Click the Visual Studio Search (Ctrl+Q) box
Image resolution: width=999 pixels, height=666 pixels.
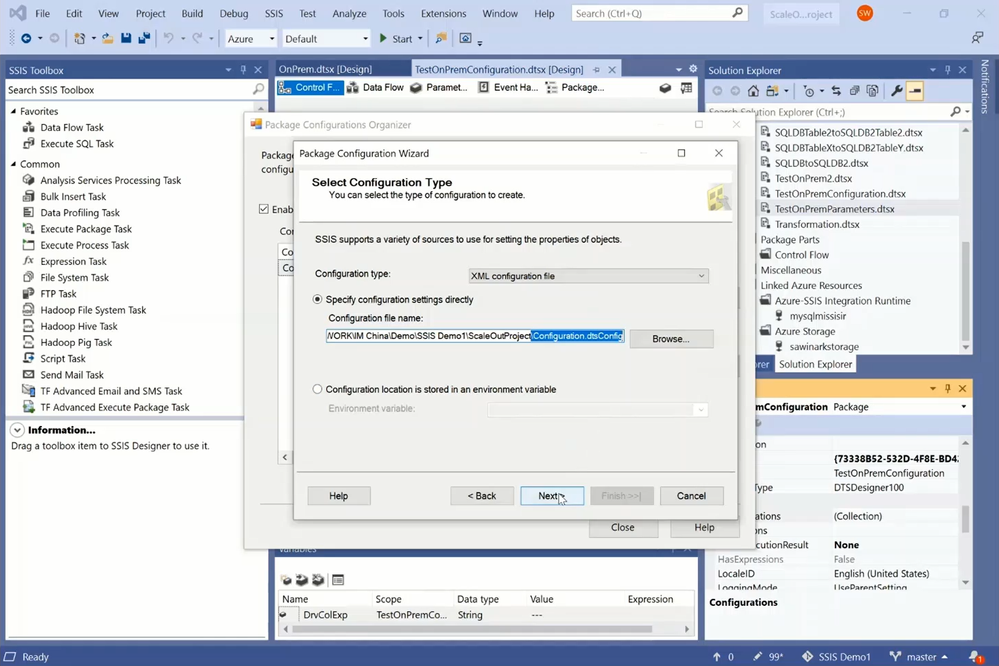[659, 13]
